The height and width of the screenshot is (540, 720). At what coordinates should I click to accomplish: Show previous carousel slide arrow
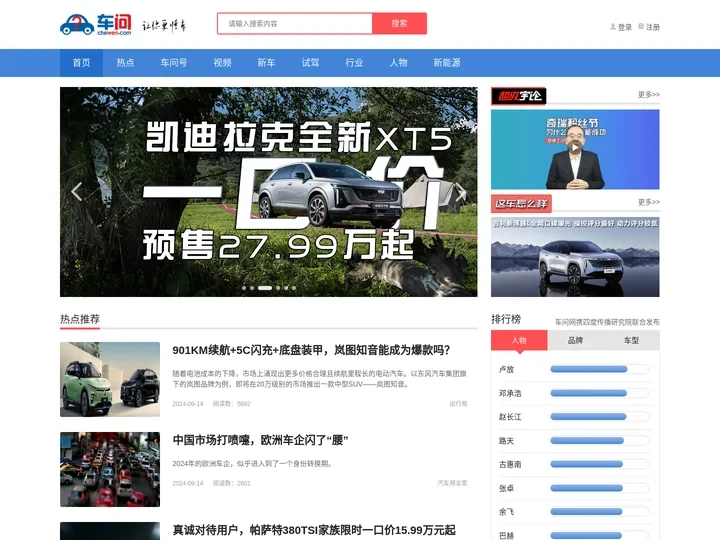(x=77, y=191)
